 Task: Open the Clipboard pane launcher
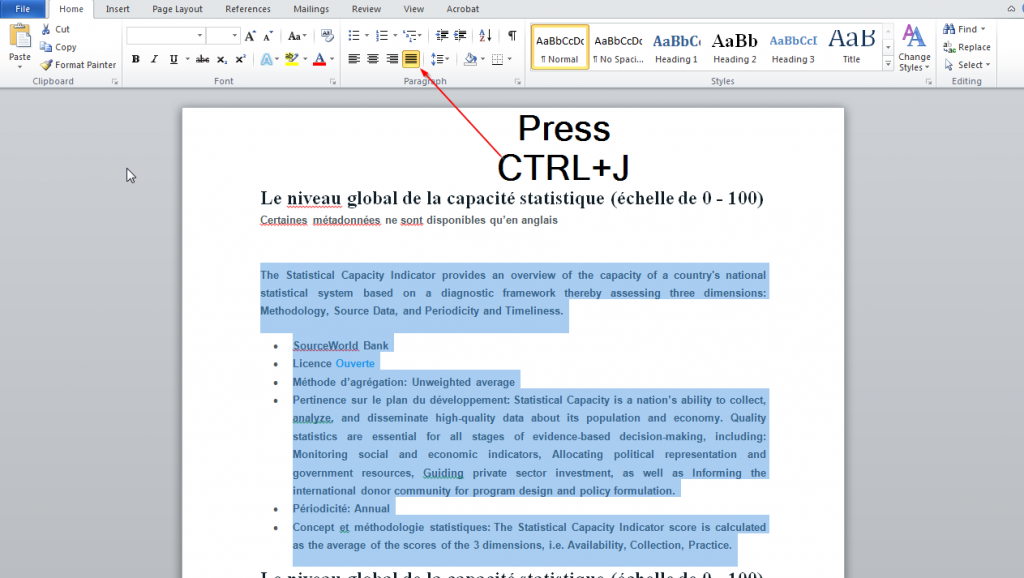(114, 82)
